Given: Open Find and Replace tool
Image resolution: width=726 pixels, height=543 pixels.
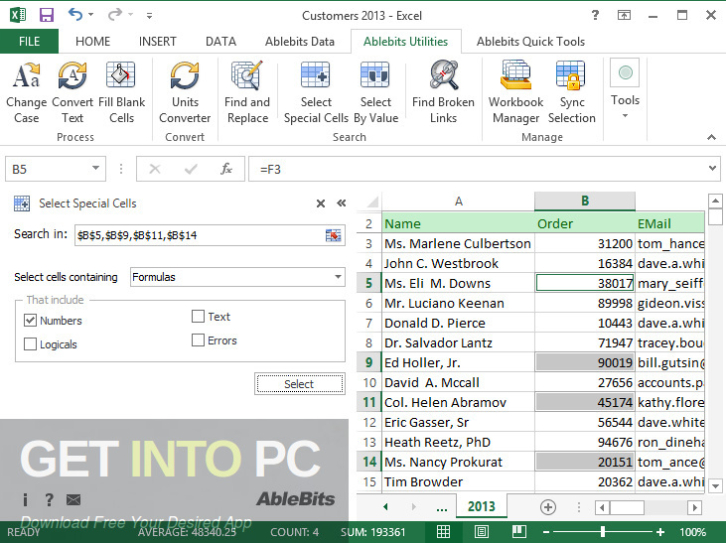Looking at the screenshot, I should coord(247,93).
